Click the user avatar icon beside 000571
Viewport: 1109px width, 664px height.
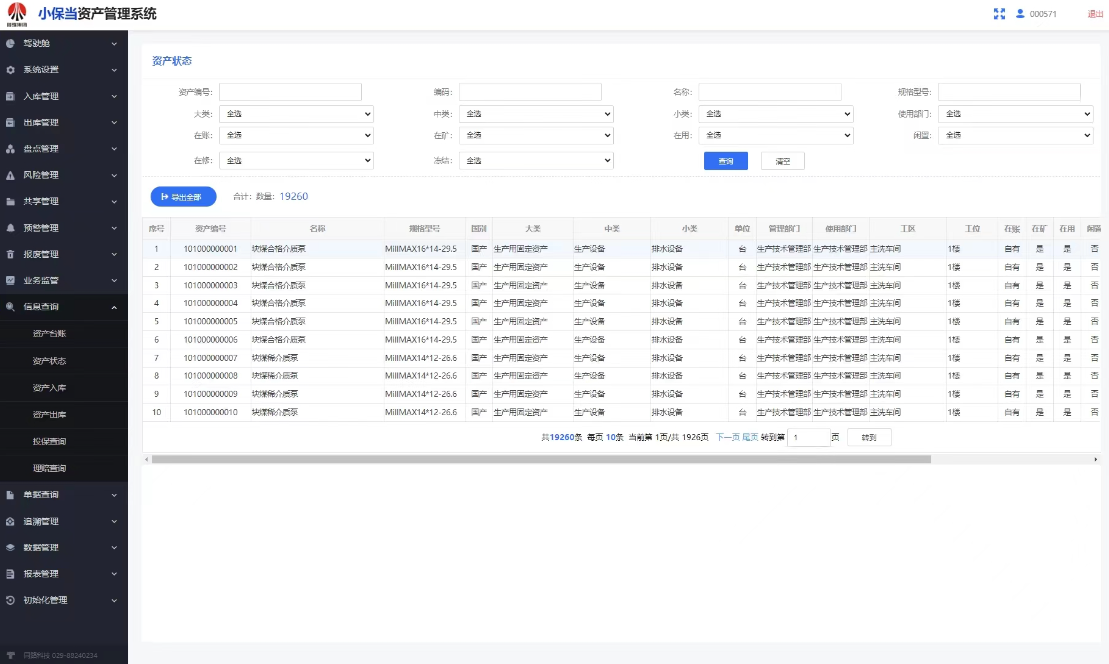(x=1020, y=14)
